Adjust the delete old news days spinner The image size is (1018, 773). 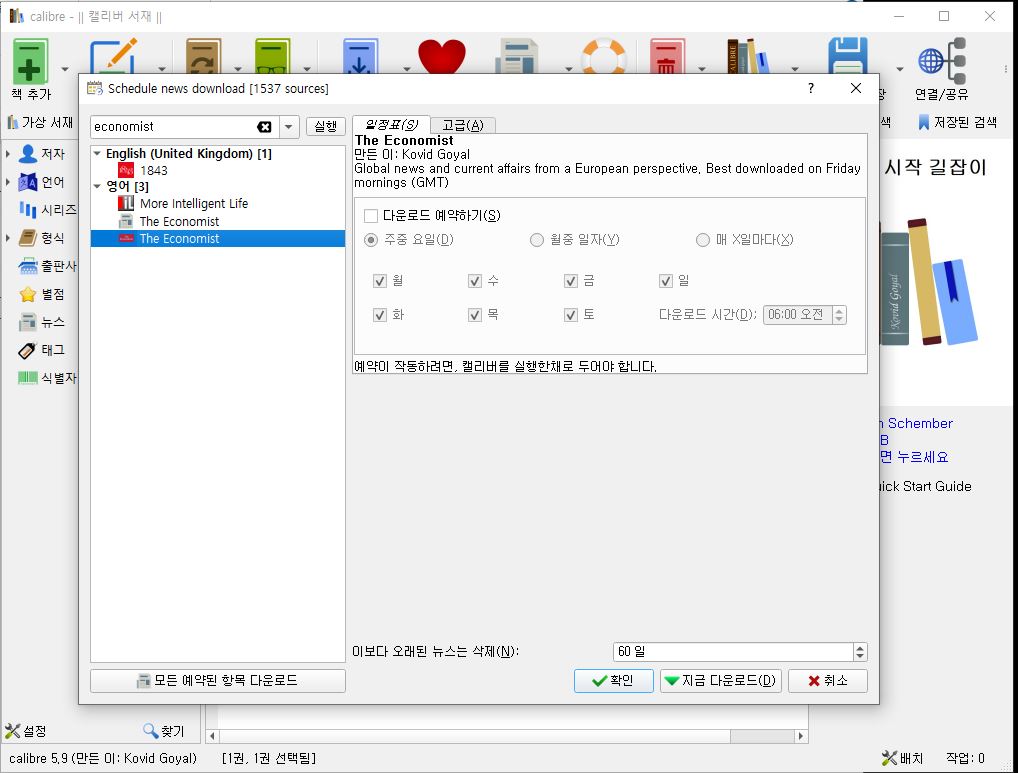pos(860,652)
